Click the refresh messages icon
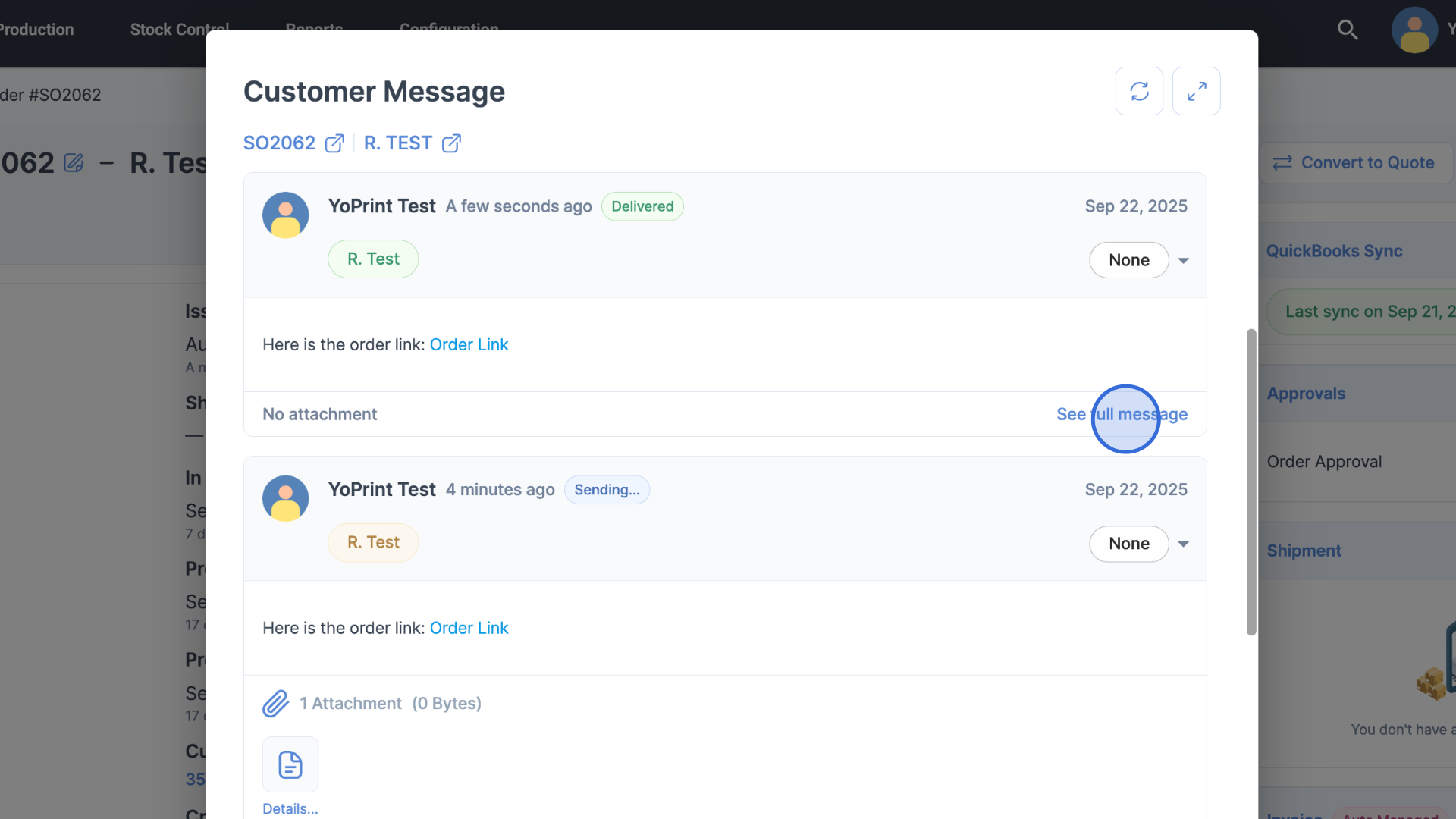 click(1139, 91)
